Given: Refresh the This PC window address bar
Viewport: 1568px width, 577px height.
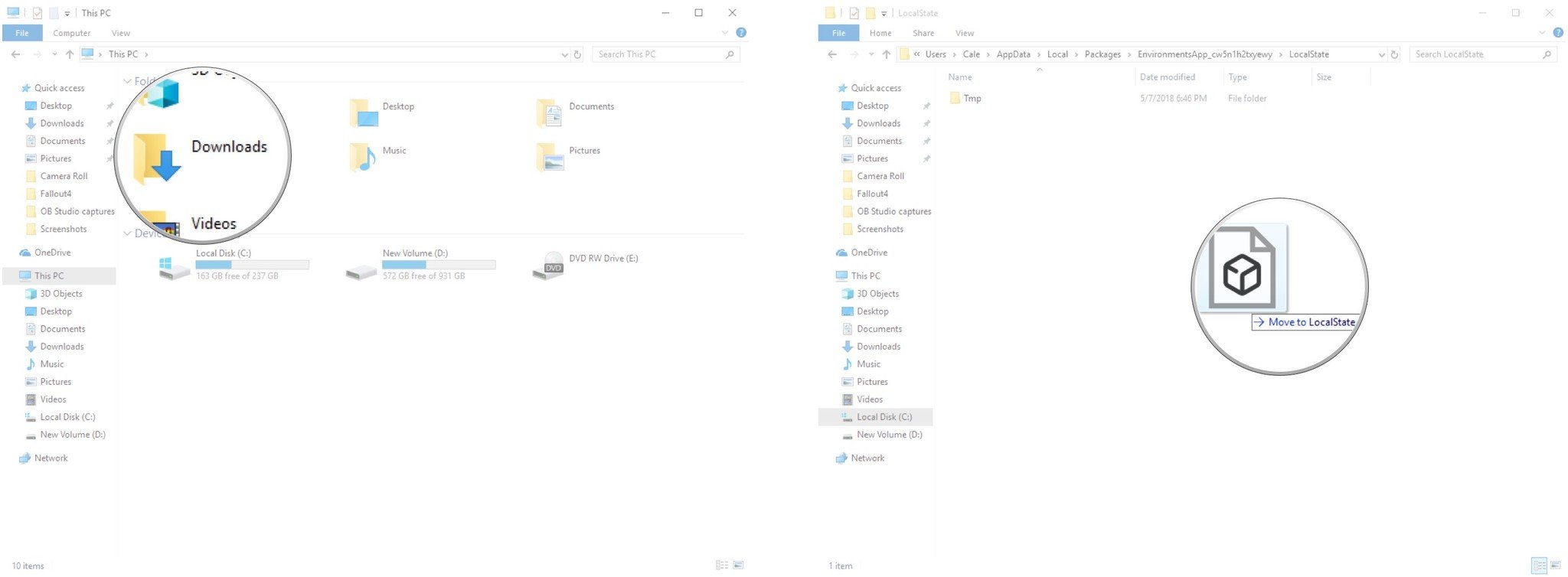Looking at the screenshot, I should pos(578,54).
